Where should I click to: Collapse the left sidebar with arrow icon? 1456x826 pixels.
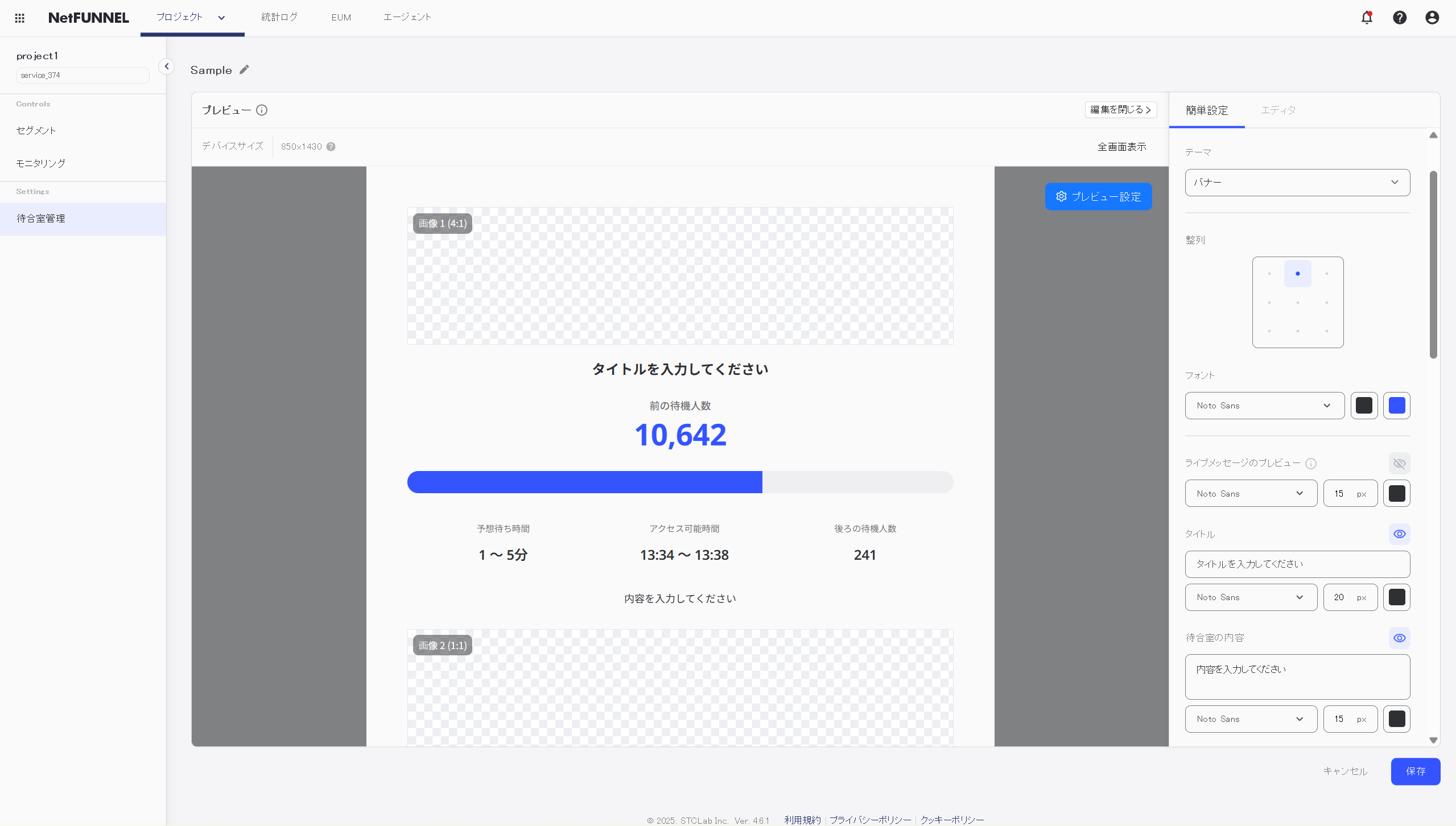(x=167, y=67)
